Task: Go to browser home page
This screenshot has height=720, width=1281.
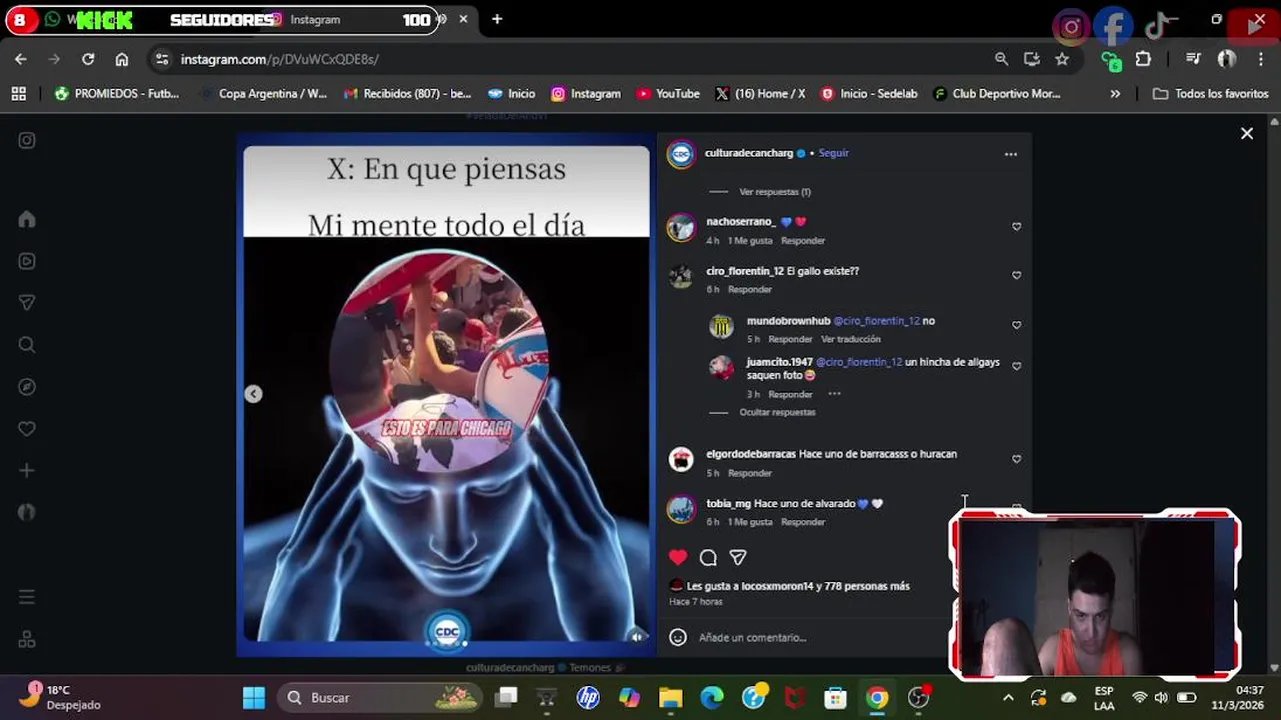Action: click(x=122, y=59)
